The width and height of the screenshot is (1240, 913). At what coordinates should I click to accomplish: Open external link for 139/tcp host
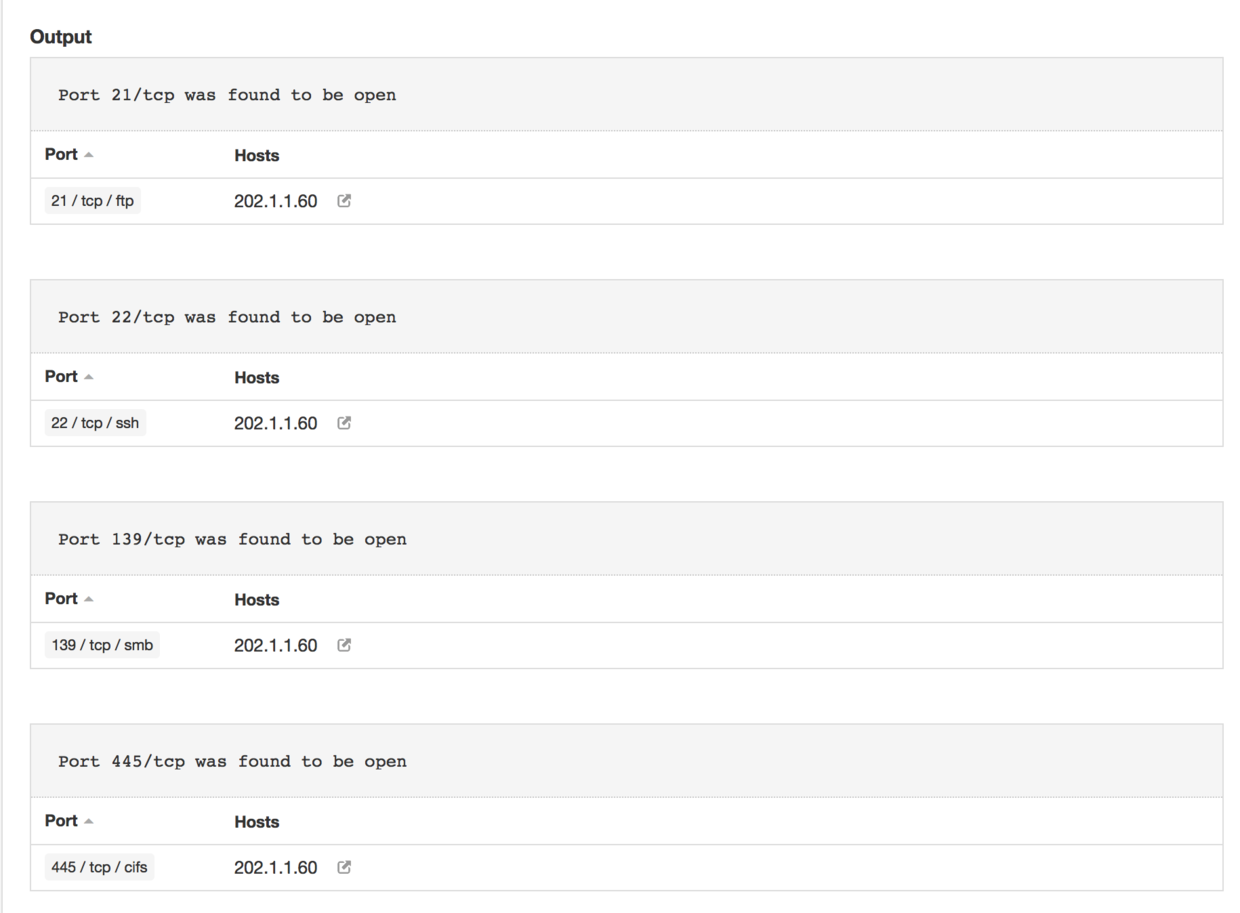click(x=344, y=645)
